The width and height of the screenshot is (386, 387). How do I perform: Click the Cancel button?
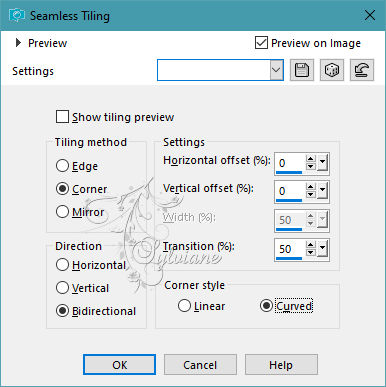coord(200,365)
